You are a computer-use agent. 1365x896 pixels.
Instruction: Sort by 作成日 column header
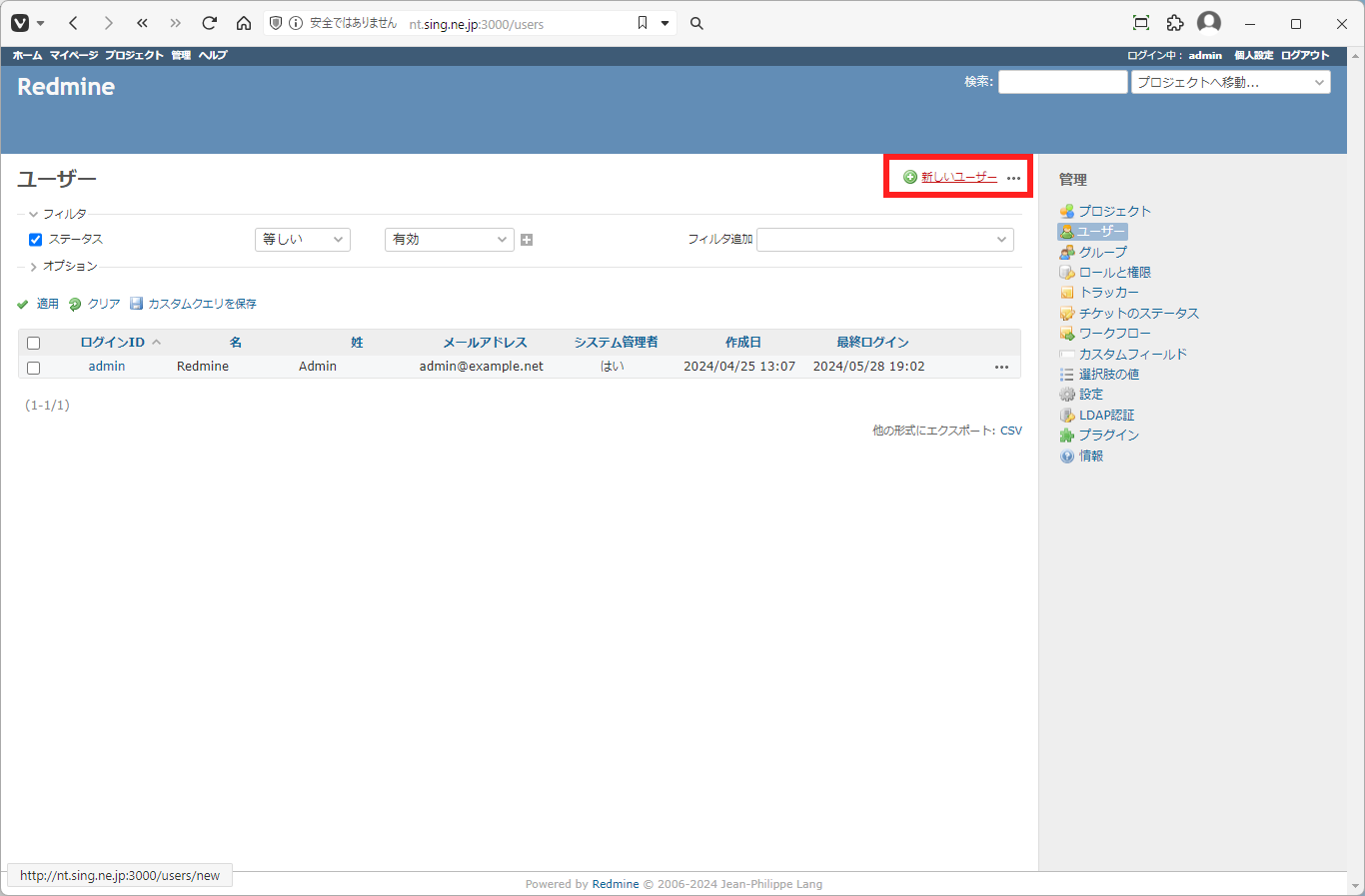[x=743, y=342]
